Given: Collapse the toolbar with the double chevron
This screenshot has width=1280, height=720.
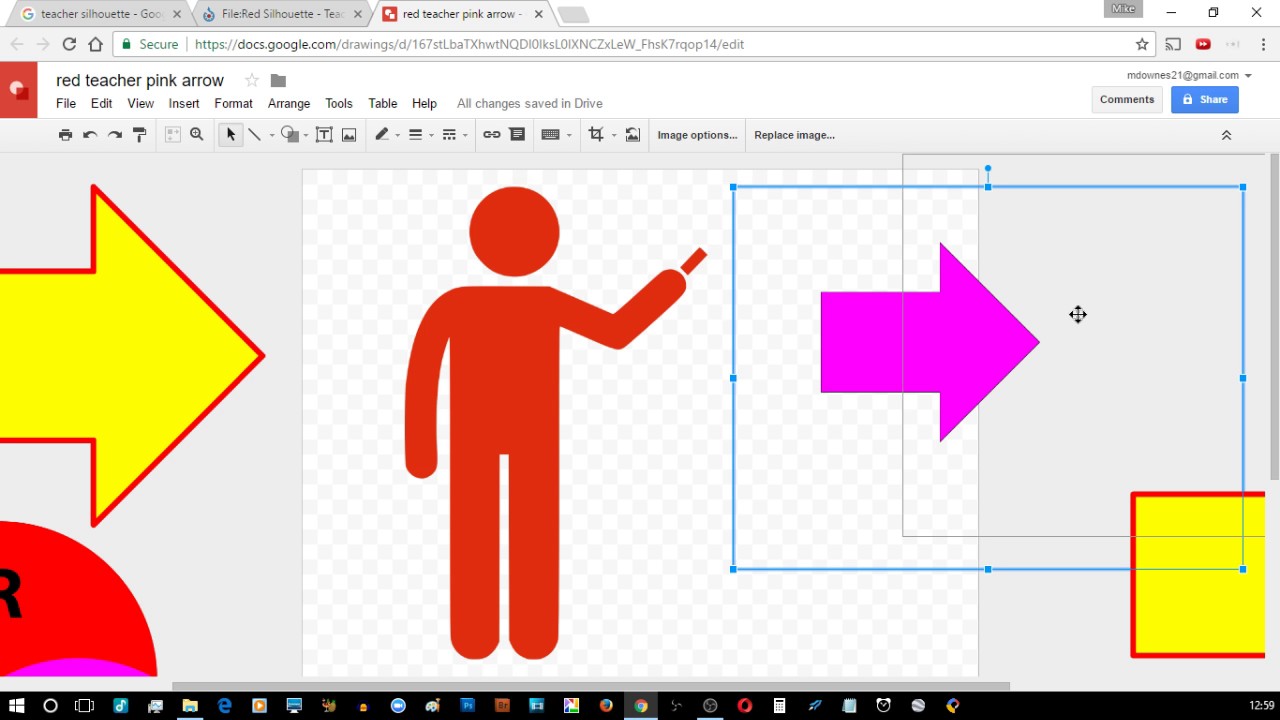Looking at the screenshot, I should 1226,134.
